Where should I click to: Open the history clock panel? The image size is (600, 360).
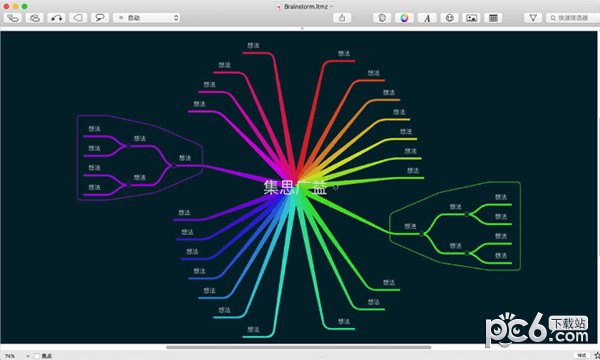382,18
